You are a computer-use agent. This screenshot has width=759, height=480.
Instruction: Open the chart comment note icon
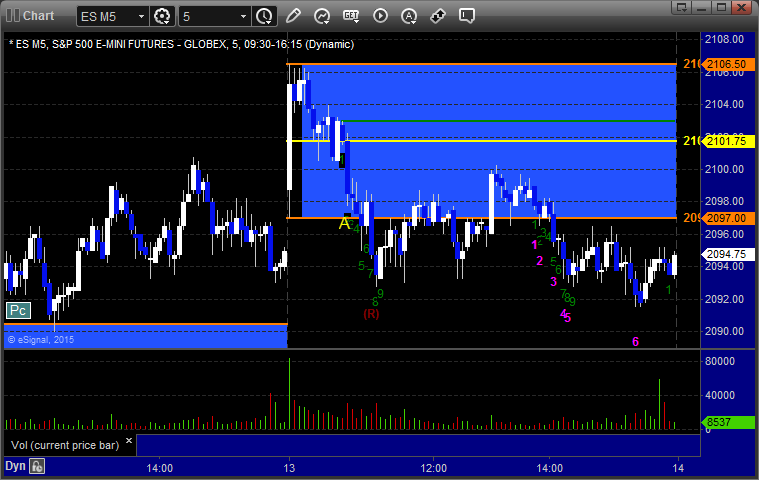(467, 16)
